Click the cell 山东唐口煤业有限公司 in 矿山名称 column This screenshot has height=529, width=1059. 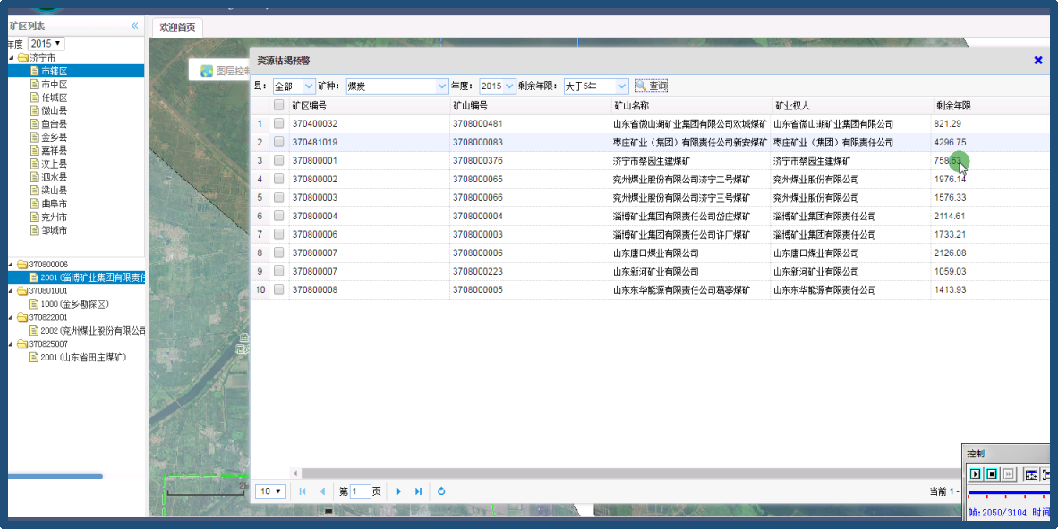[x=655, y=253]
